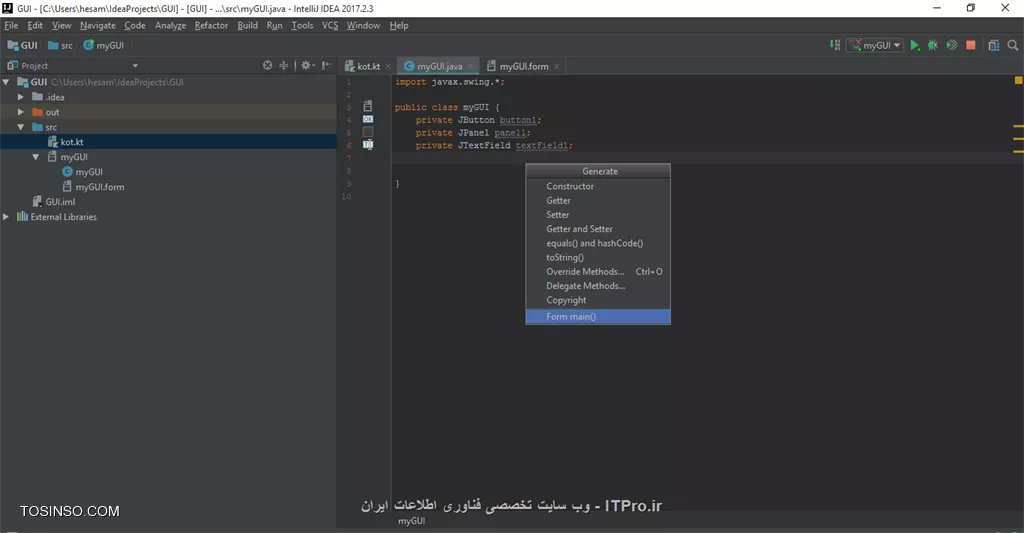Click the Make Project icon
The width and height of the screenshot is (1024, 533).
[x=835, y=45]
